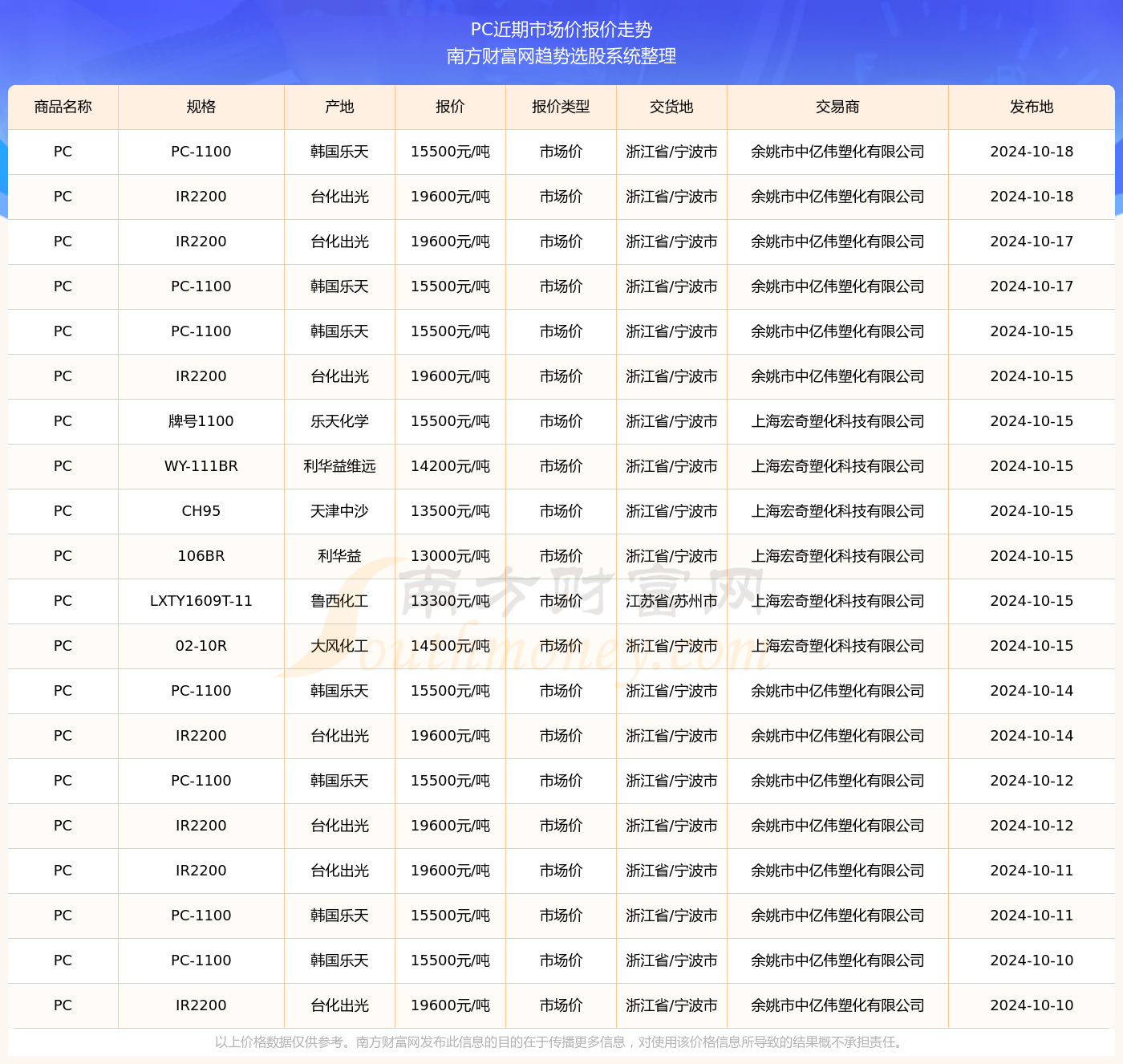Click date 2024-10-15 in the 02-10R row
The image size is (1123, 1064).
tap(1032, 646)
